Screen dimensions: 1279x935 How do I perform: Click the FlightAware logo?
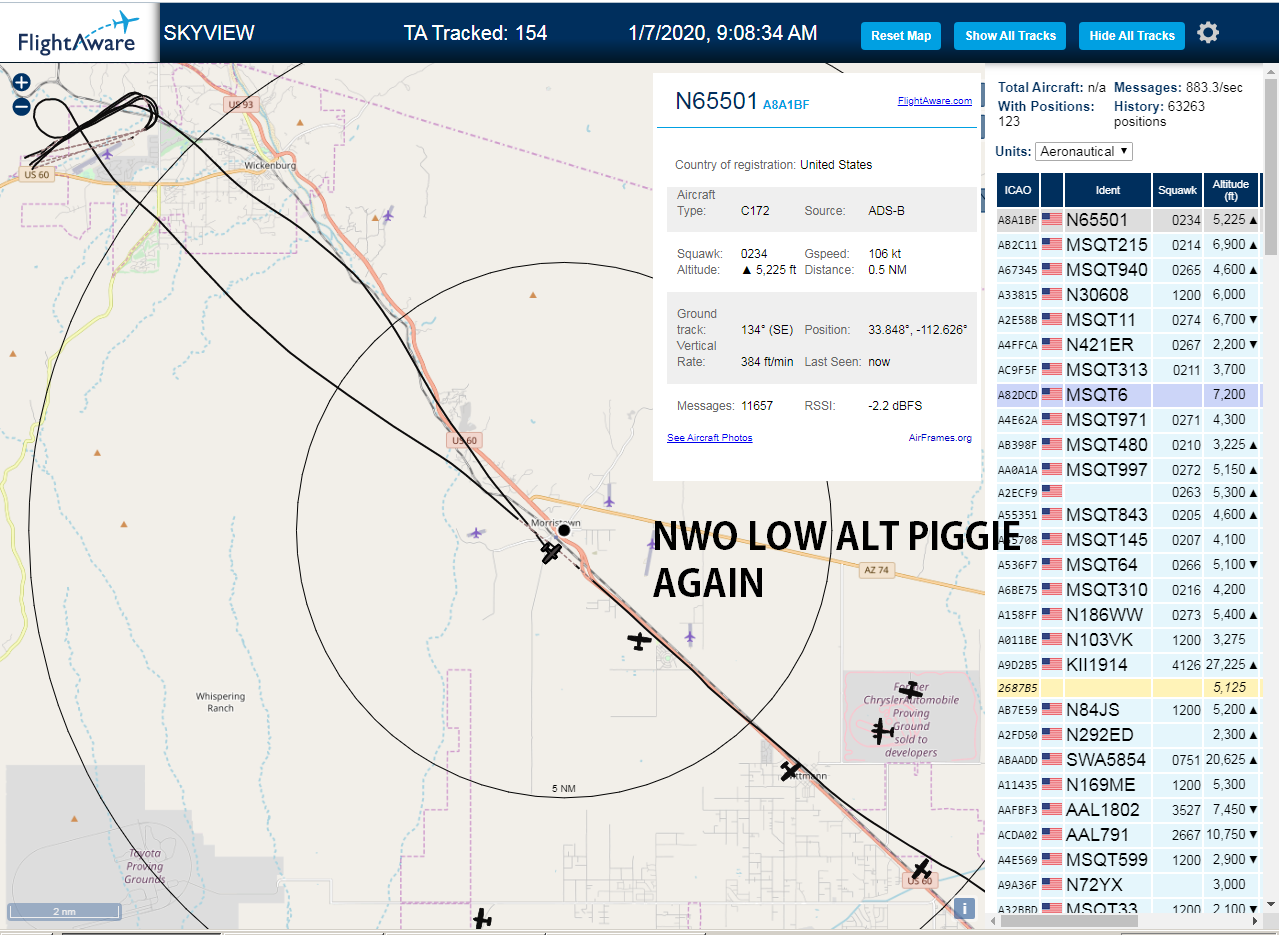[x=78, y=31]
